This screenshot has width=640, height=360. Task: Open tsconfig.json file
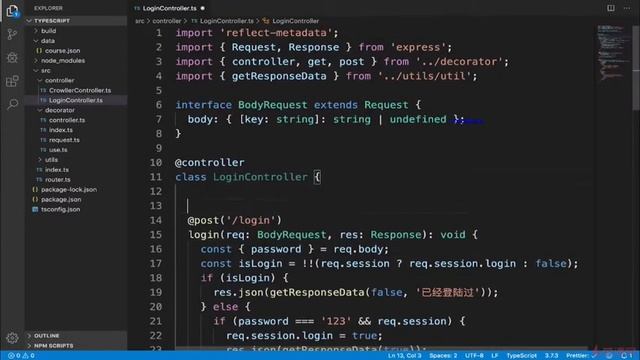coord(76,209)
